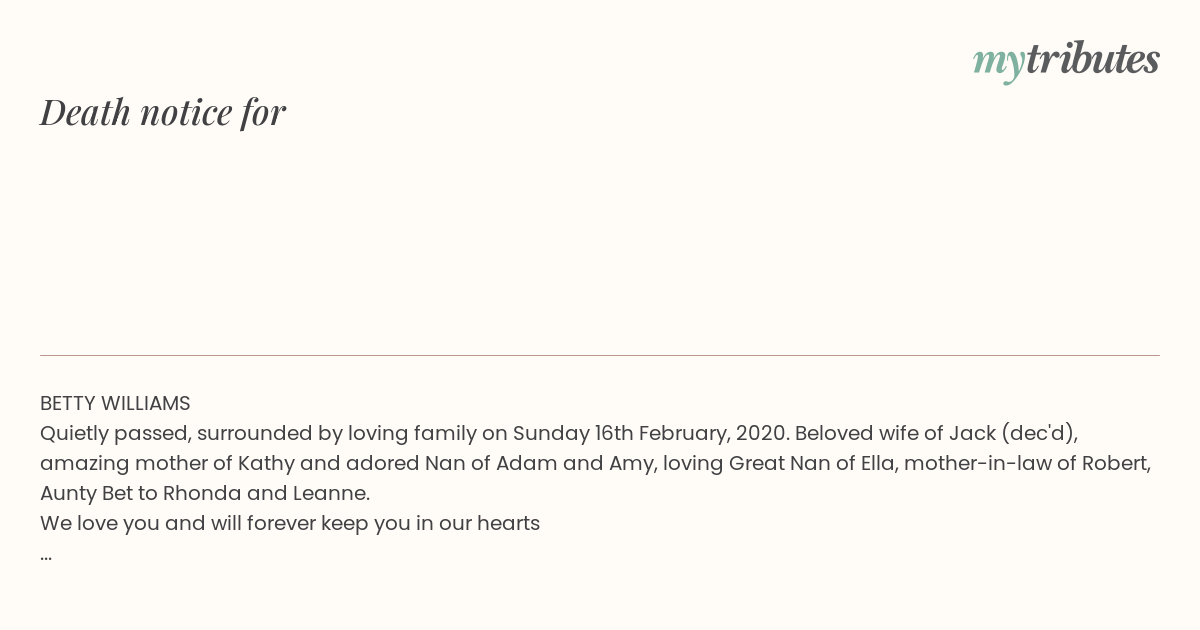
Task: Click "Aunty Bet to Rhonda and Leanne"
Action: click(204, 494)
